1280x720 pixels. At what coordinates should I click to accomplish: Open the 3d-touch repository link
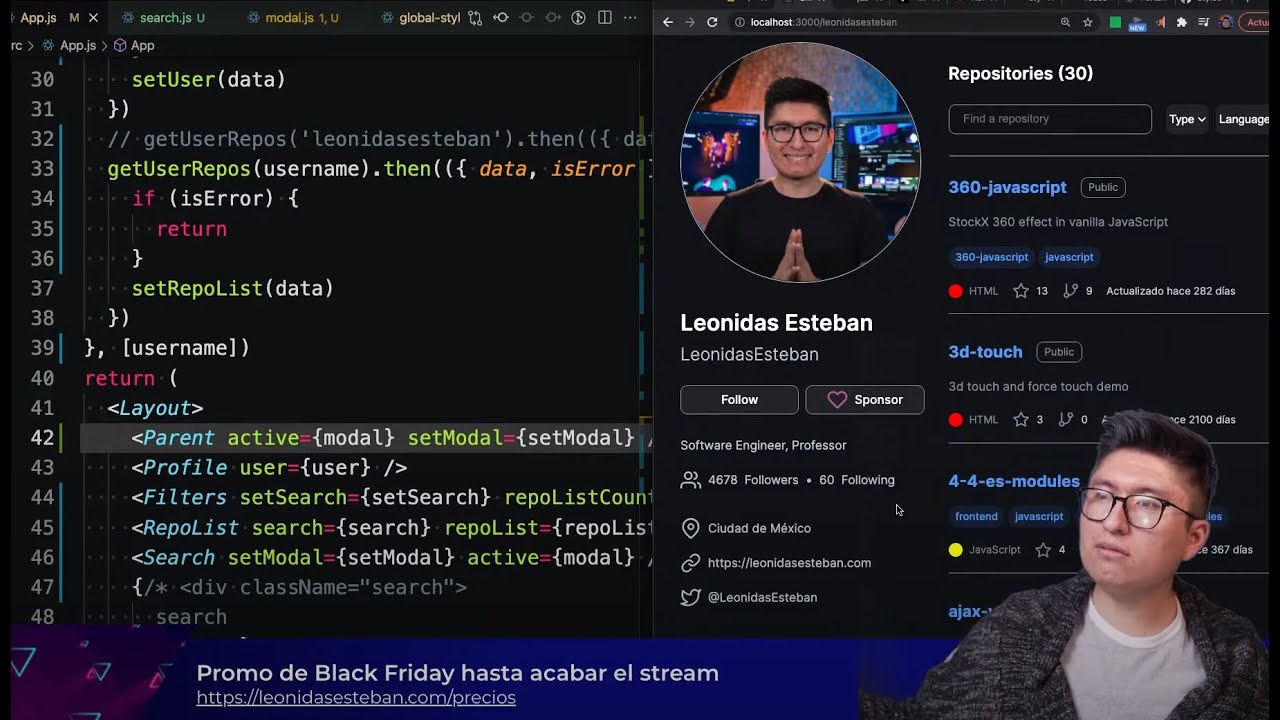coord(985,352)
